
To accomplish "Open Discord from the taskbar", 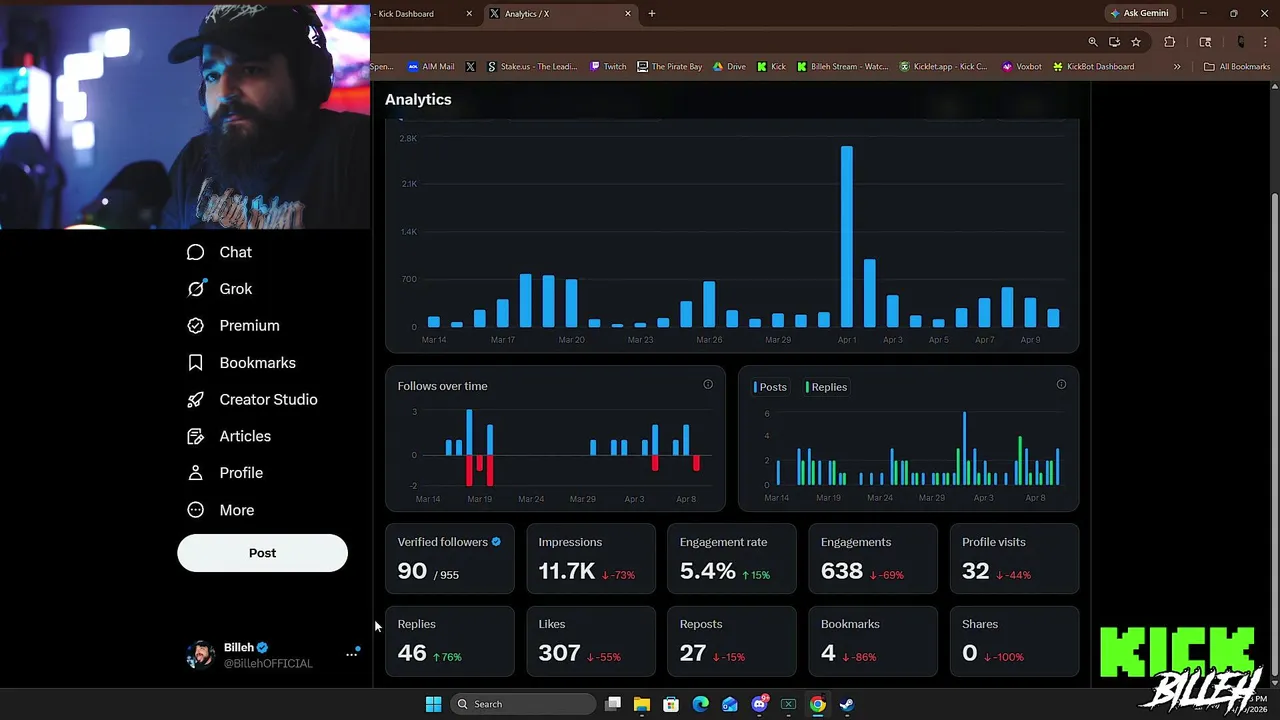I will [x=759, y=704].
